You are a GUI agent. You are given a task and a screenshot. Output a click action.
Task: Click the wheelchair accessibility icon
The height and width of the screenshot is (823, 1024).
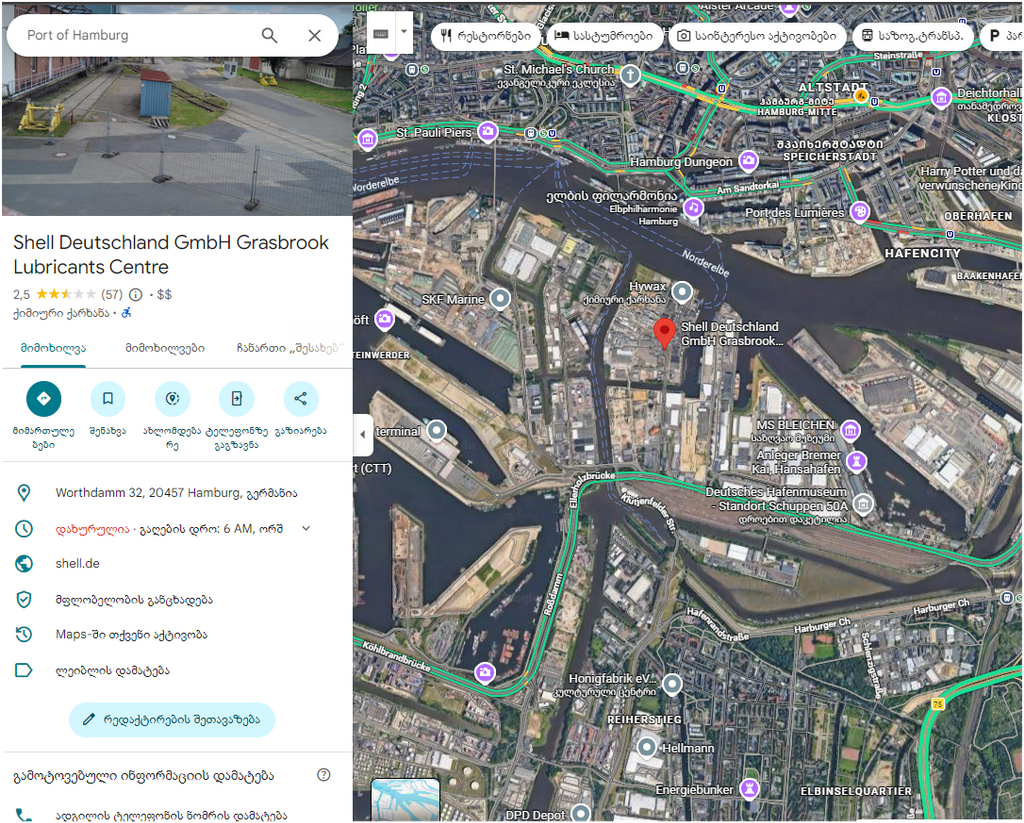(x=127, y=313)
